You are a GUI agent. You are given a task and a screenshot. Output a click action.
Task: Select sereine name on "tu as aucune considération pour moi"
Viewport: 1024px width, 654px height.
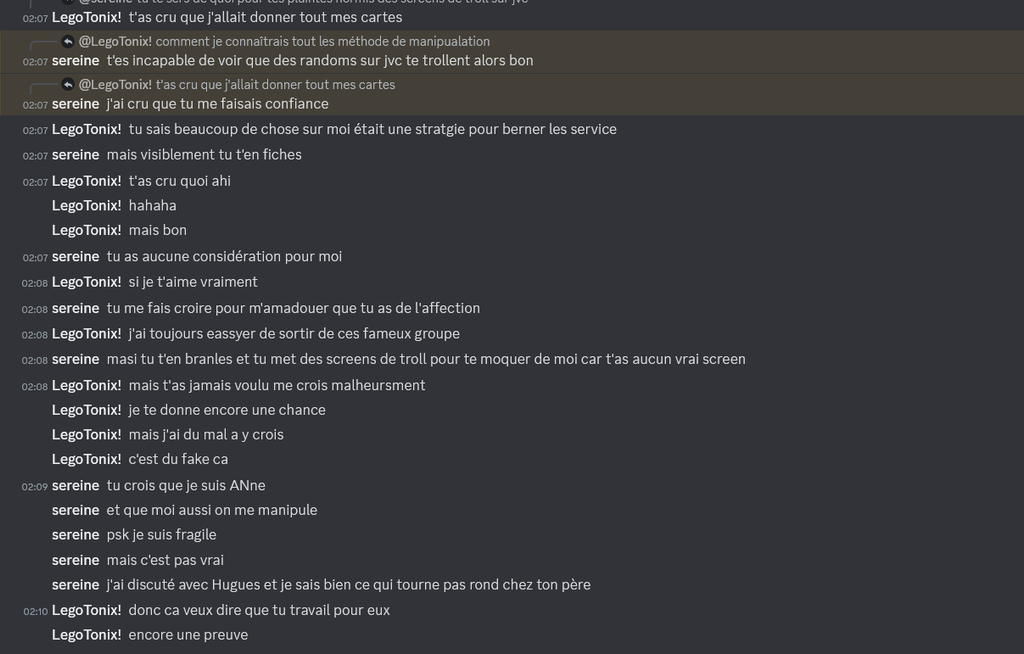click(75, 257)
